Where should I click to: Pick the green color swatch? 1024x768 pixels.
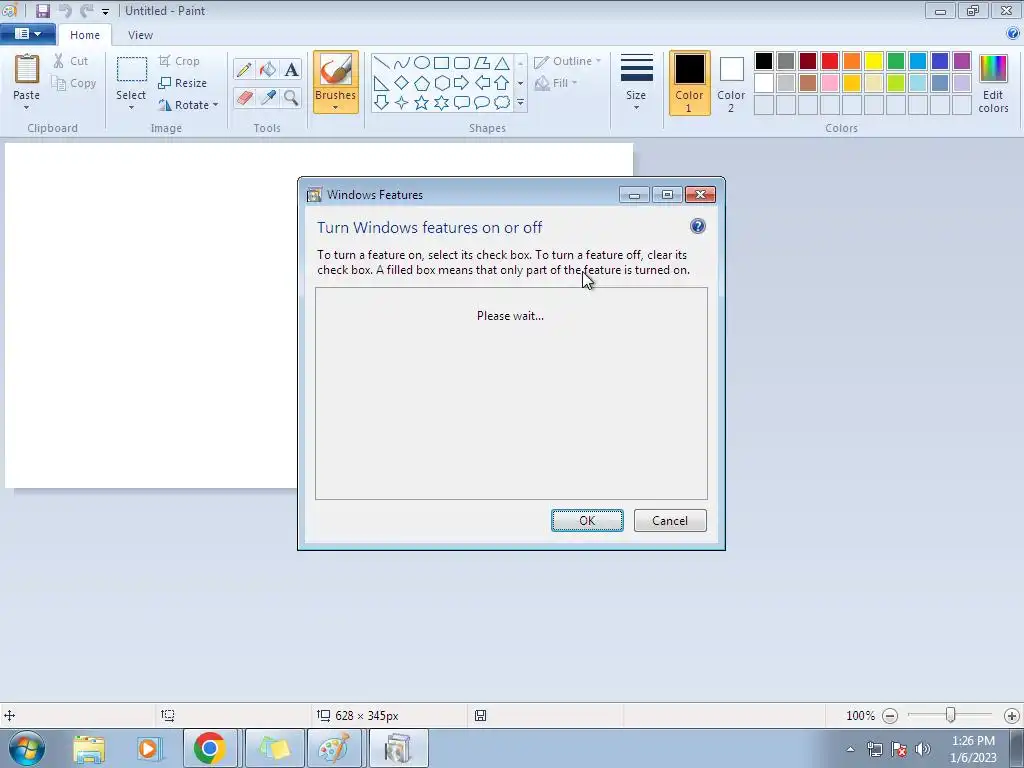896,61
